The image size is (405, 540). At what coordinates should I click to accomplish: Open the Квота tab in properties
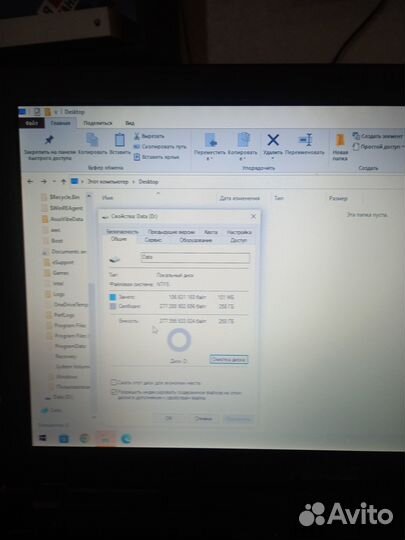(210, 232)
